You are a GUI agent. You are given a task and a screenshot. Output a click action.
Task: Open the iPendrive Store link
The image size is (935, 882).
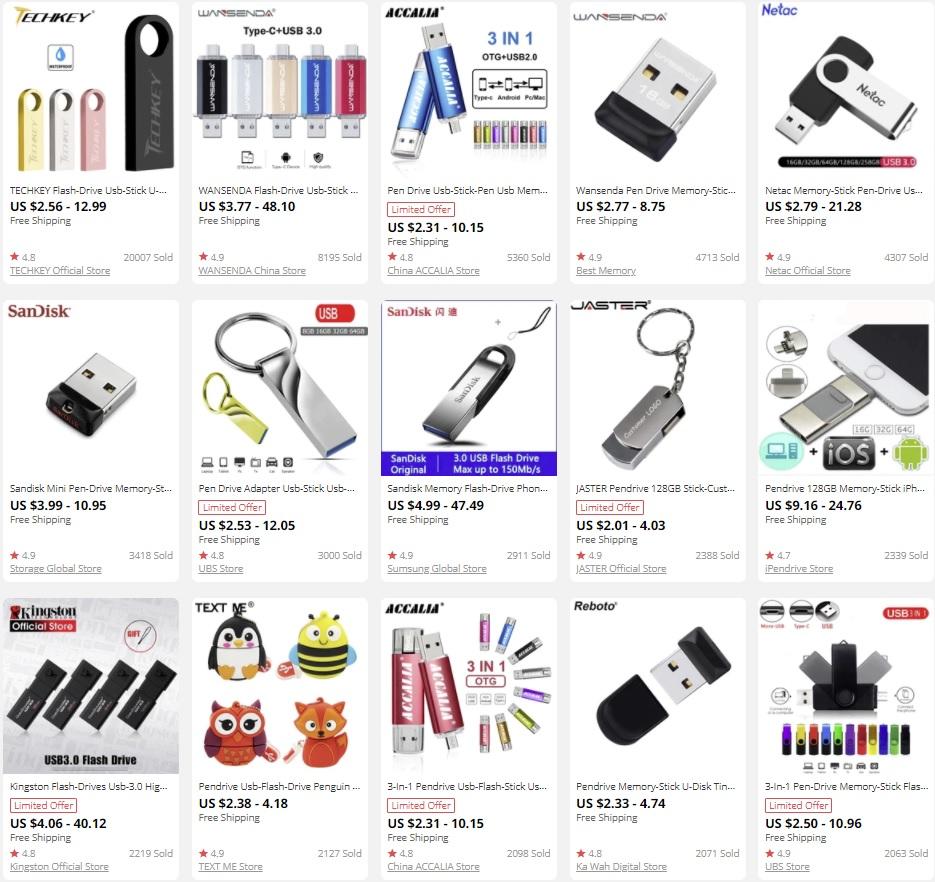point(799,569)
